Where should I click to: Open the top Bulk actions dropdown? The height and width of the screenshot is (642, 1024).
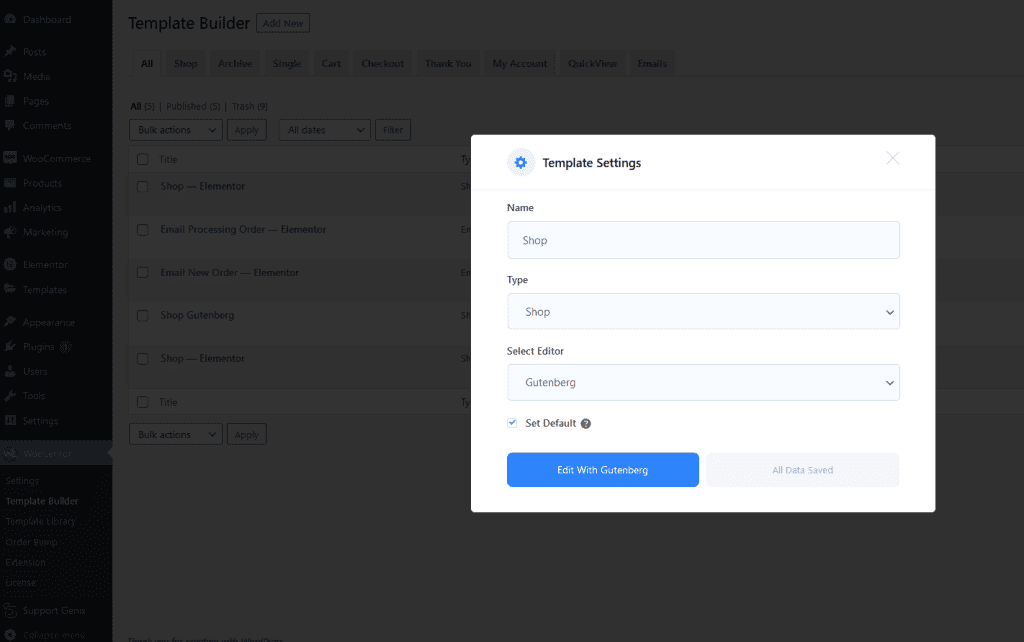tap(175, 130)
